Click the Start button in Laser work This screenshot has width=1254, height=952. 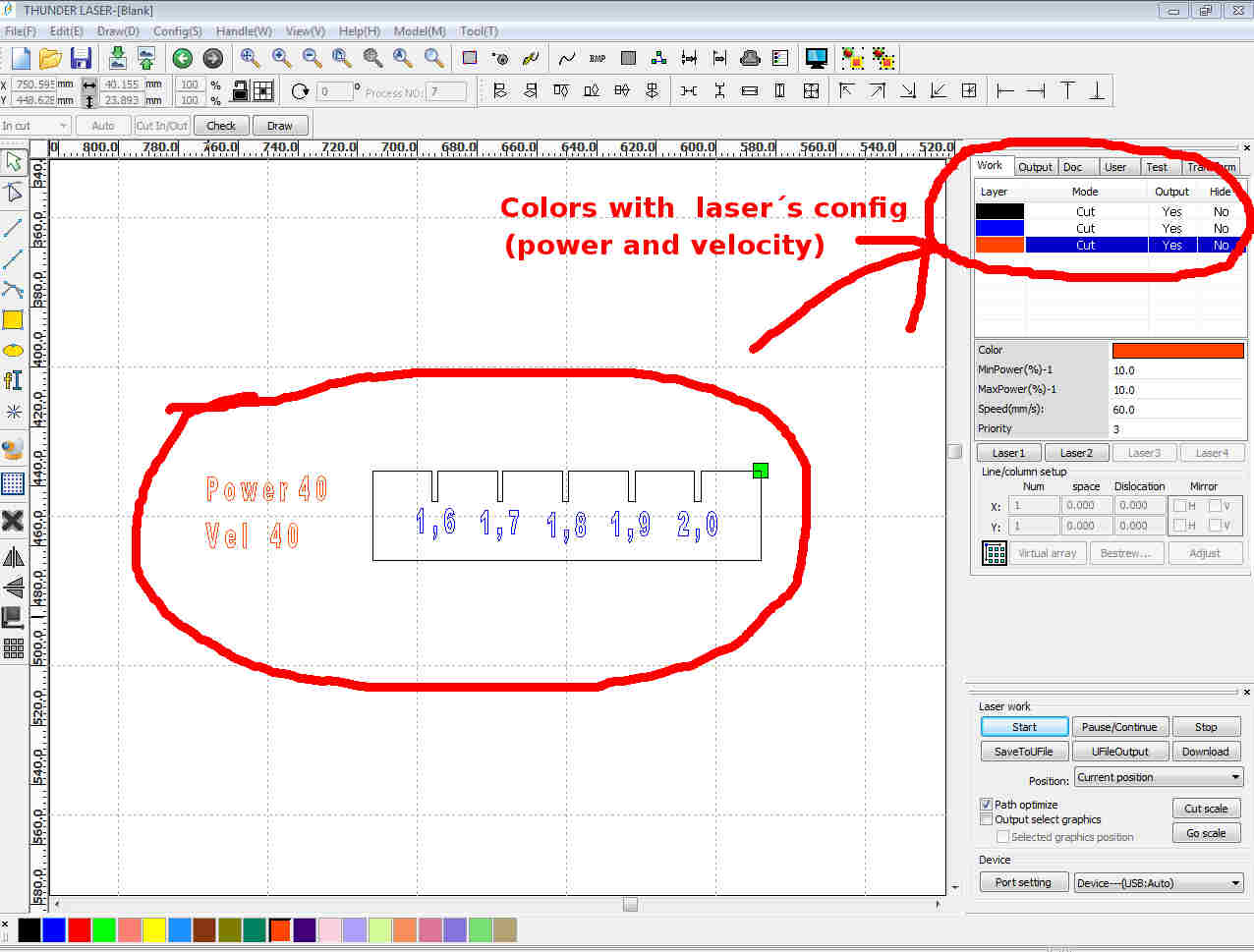[x=1024, y=727]
